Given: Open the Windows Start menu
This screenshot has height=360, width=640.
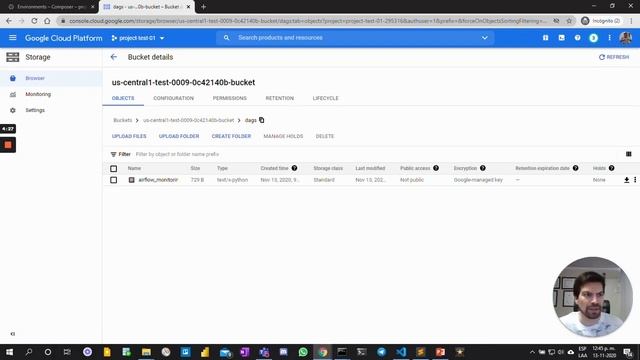Looking at the screenshot, I should click(x=9, y=352).
